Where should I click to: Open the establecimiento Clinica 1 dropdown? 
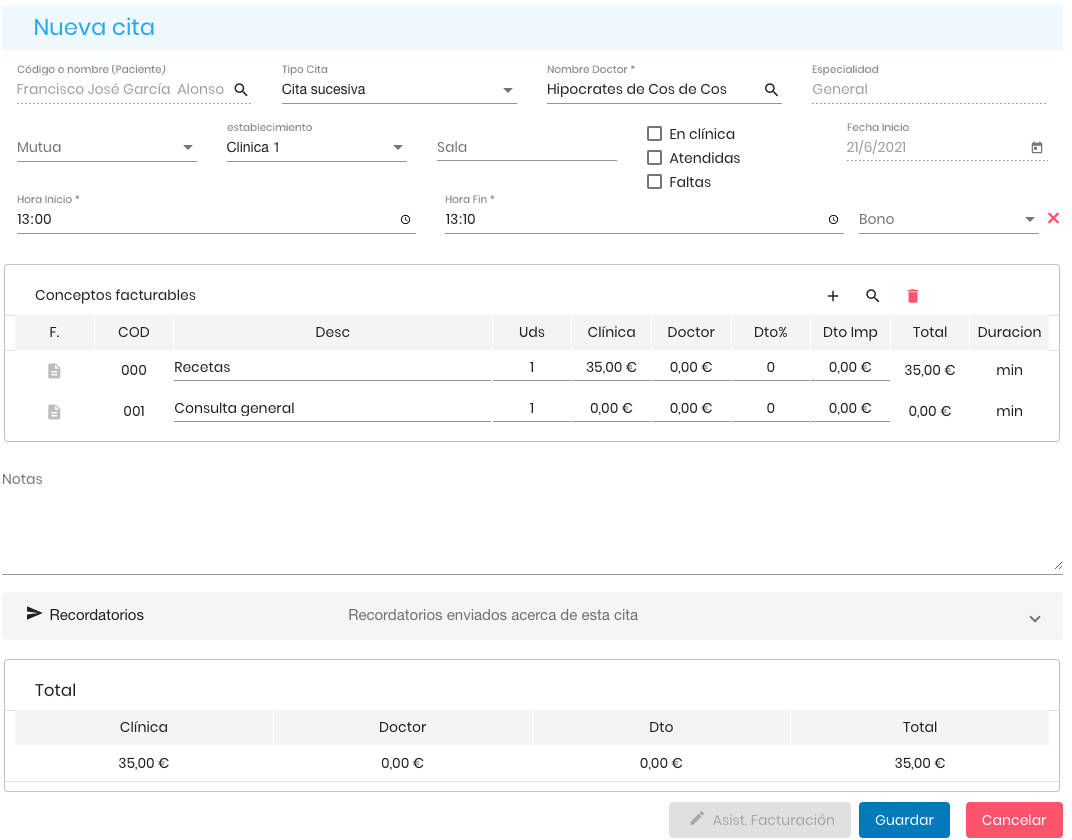pos(397,148)
